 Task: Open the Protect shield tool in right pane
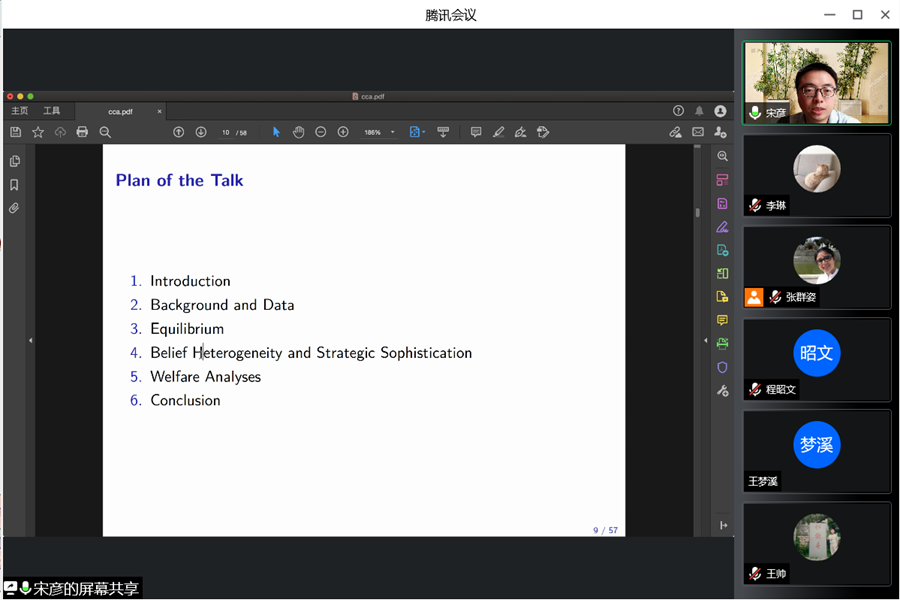[x=722, y=367]
